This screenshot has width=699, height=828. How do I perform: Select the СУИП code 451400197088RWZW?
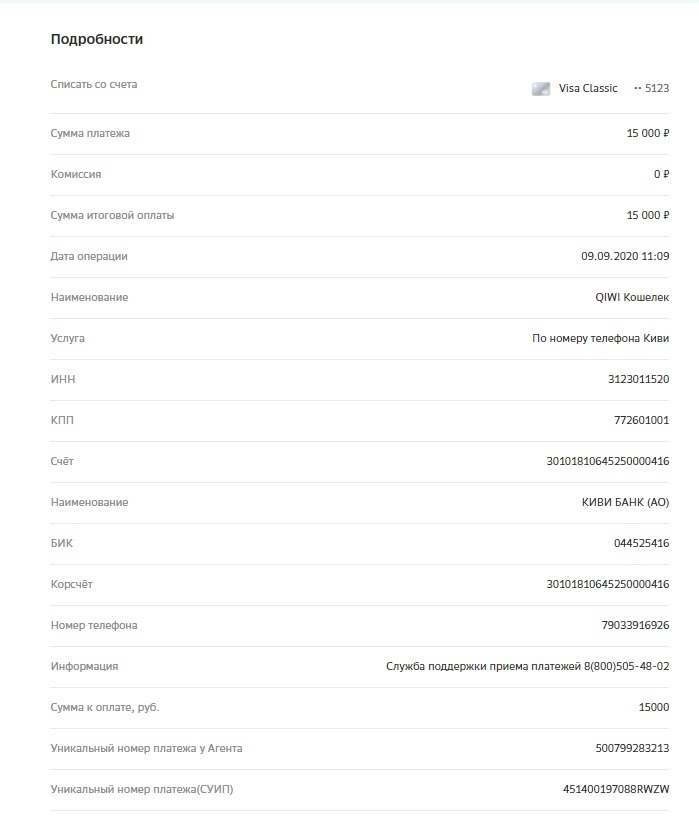[616, 789]
